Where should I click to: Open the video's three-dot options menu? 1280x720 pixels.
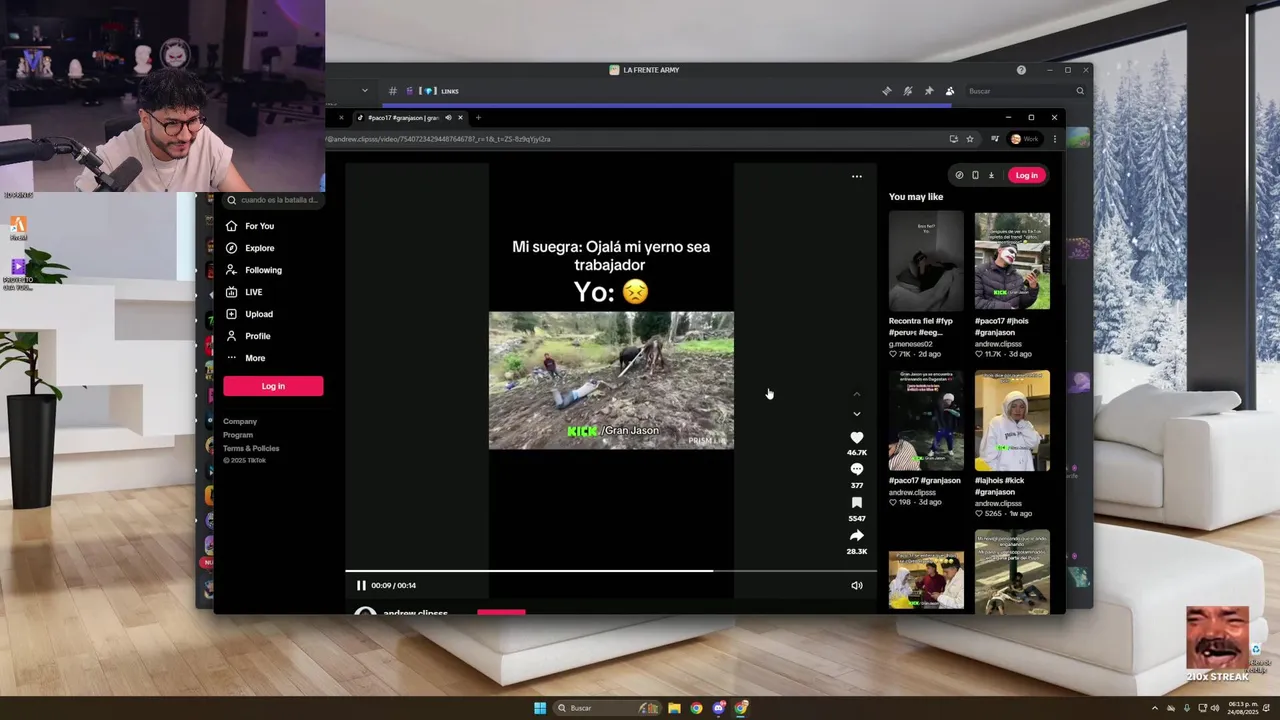(x=856, y=176)
